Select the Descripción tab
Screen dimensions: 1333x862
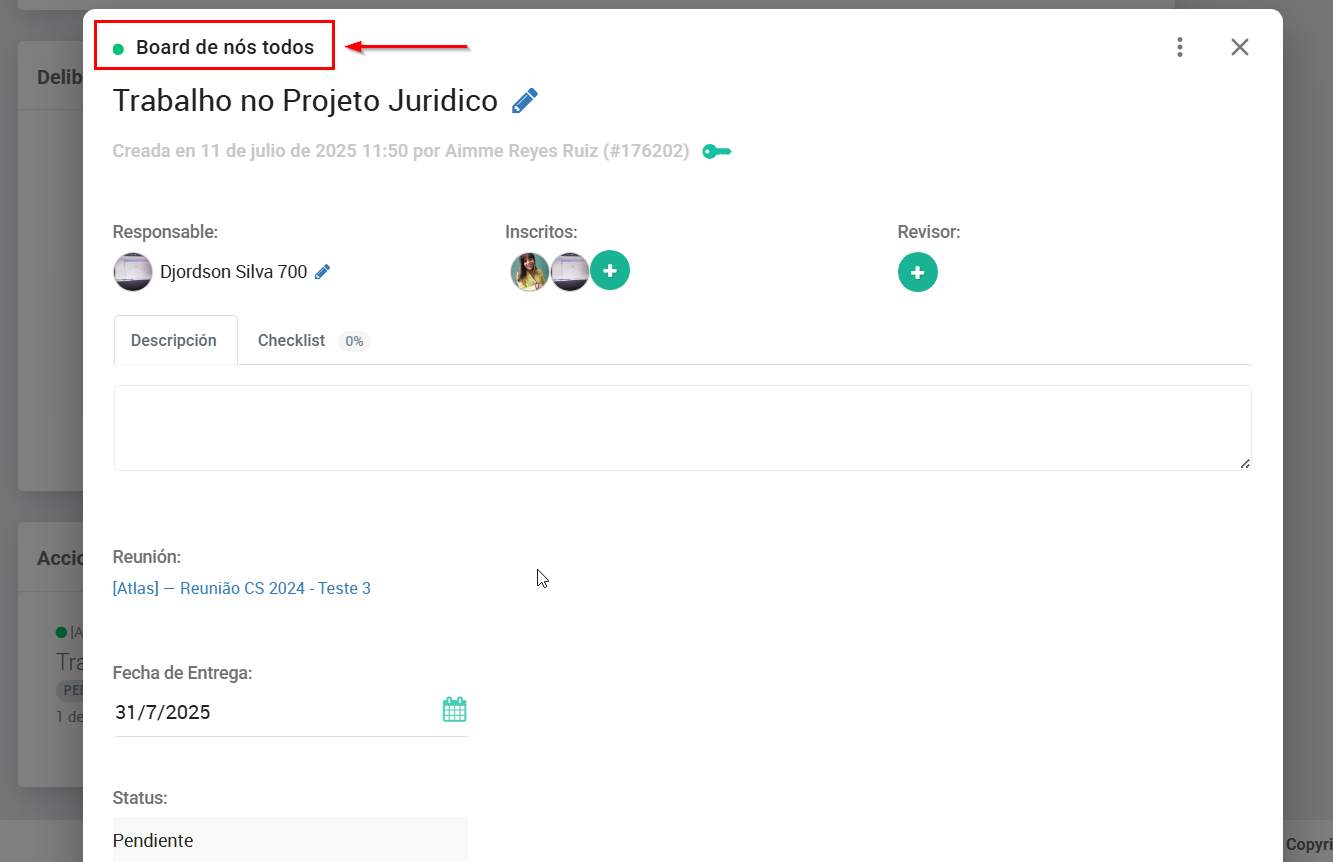coord(174,341)
